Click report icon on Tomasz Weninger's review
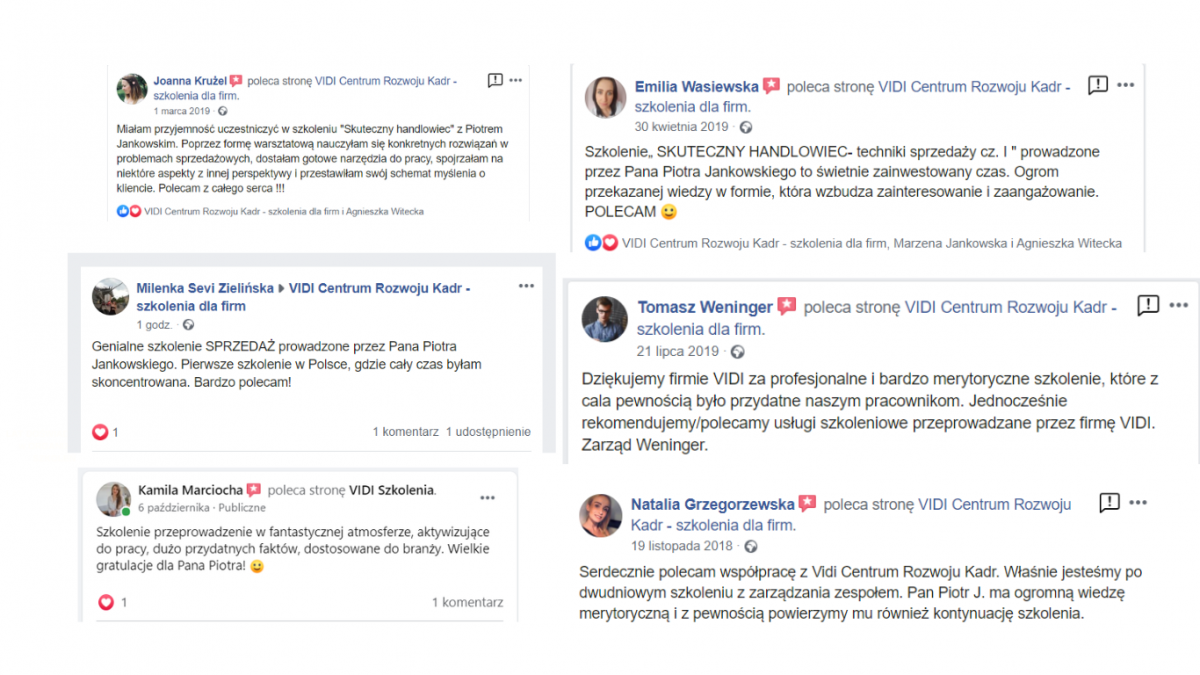Image resolution: width=1200 pixels, height=675 pixels. point(1148,305)
